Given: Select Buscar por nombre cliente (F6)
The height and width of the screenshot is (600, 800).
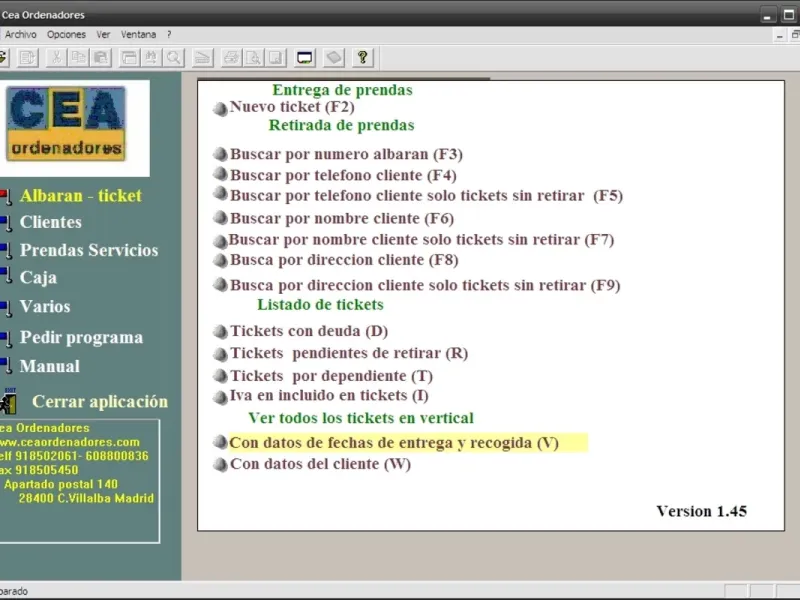Looking at the screenshot, I should point(342,218).
